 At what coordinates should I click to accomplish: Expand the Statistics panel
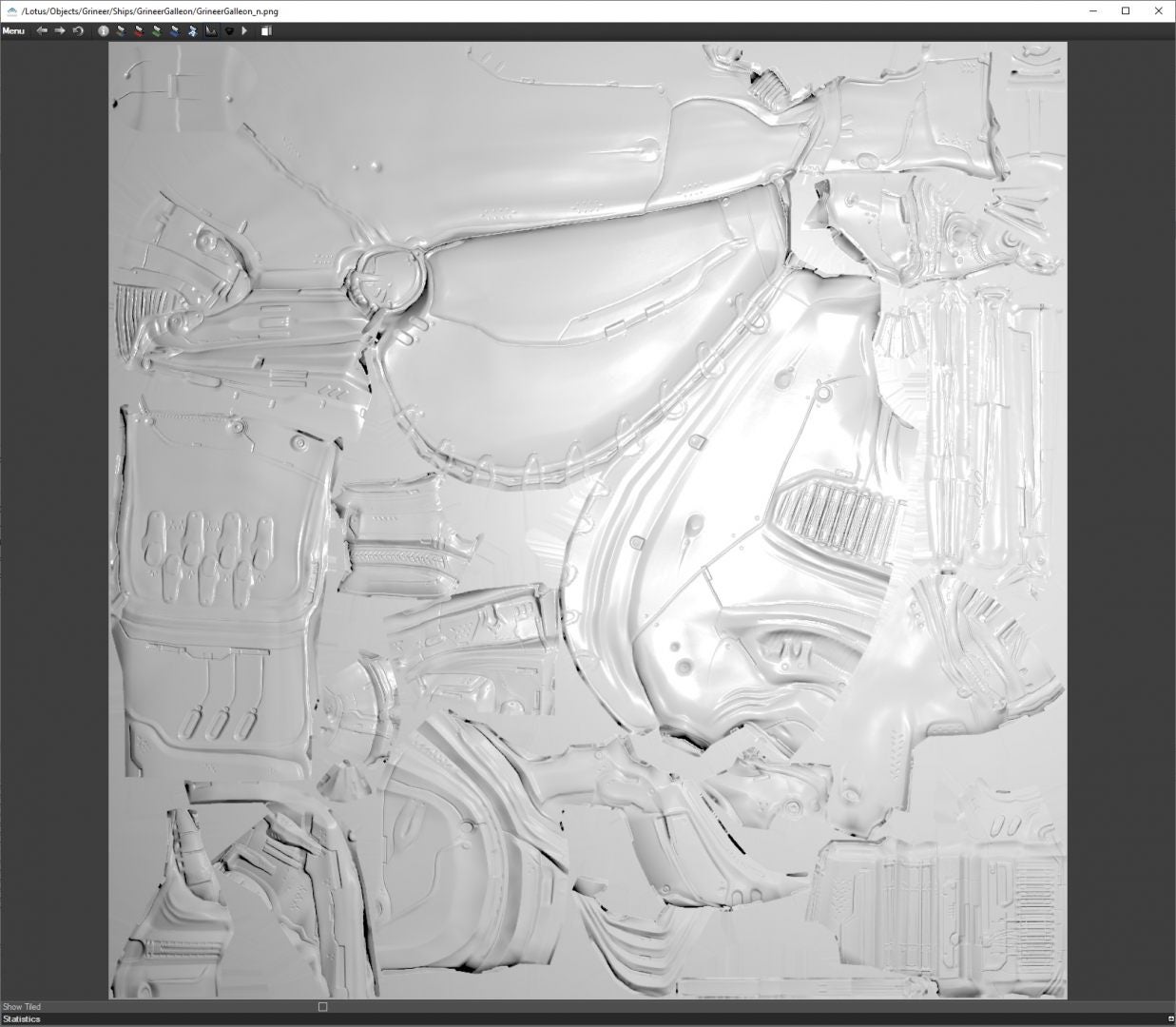[21, 1019]
